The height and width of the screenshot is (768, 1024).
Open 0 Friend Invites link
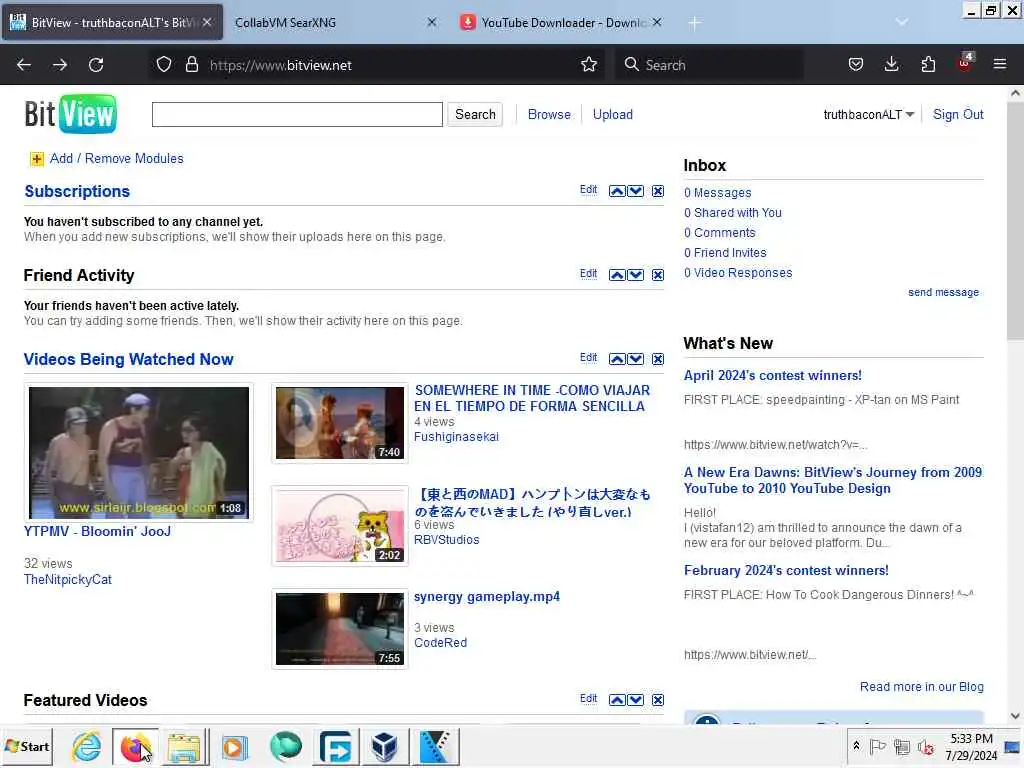[725, 253]
